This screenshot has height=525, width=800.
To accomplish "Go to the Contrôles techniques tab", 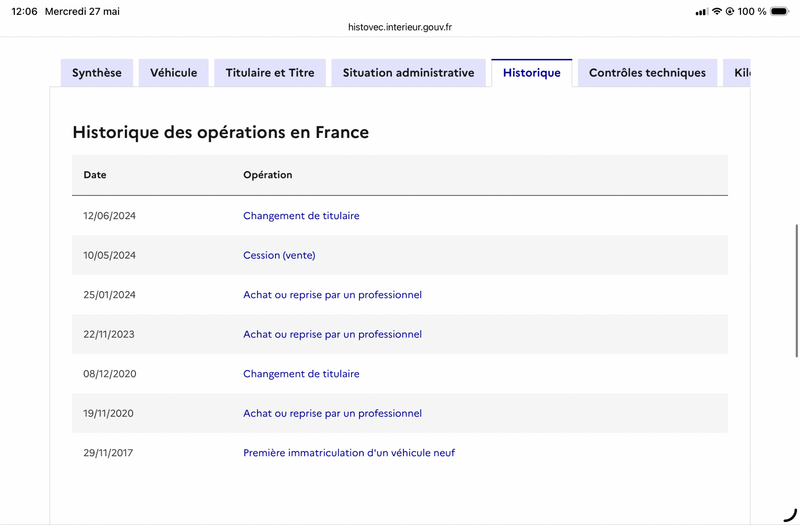I will (x=647, y=73).
